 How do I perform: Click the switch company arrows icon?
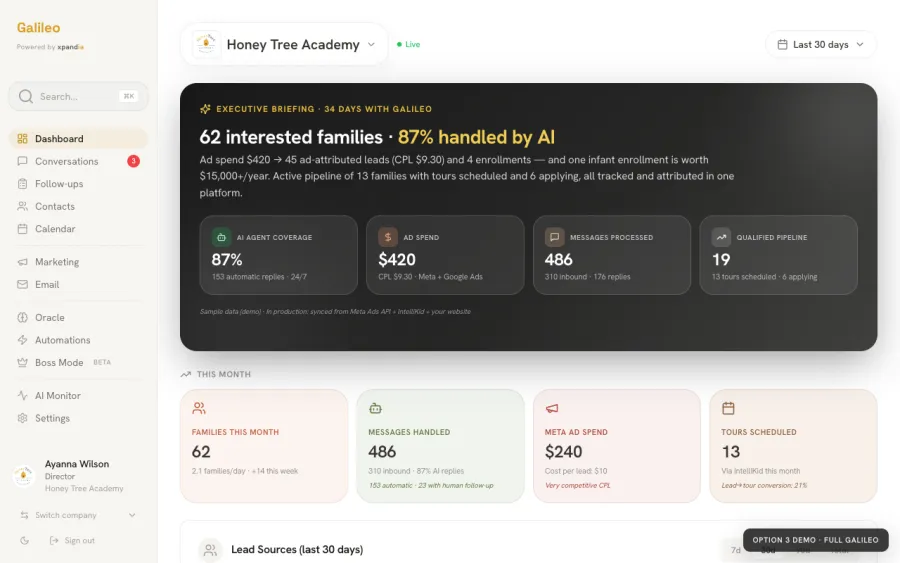click(x=24, y=515)
